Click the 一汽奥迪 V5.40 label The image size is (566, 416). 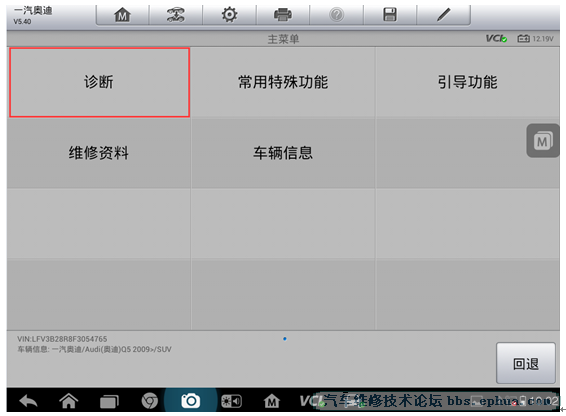tap(33, 15)
